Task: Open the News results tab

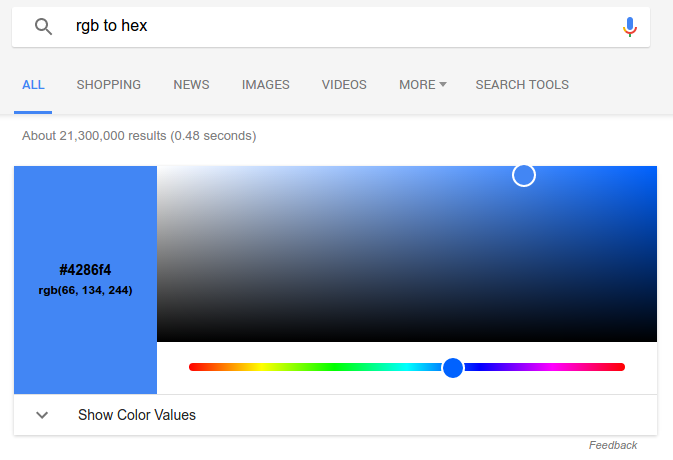Action: point(191,85)
